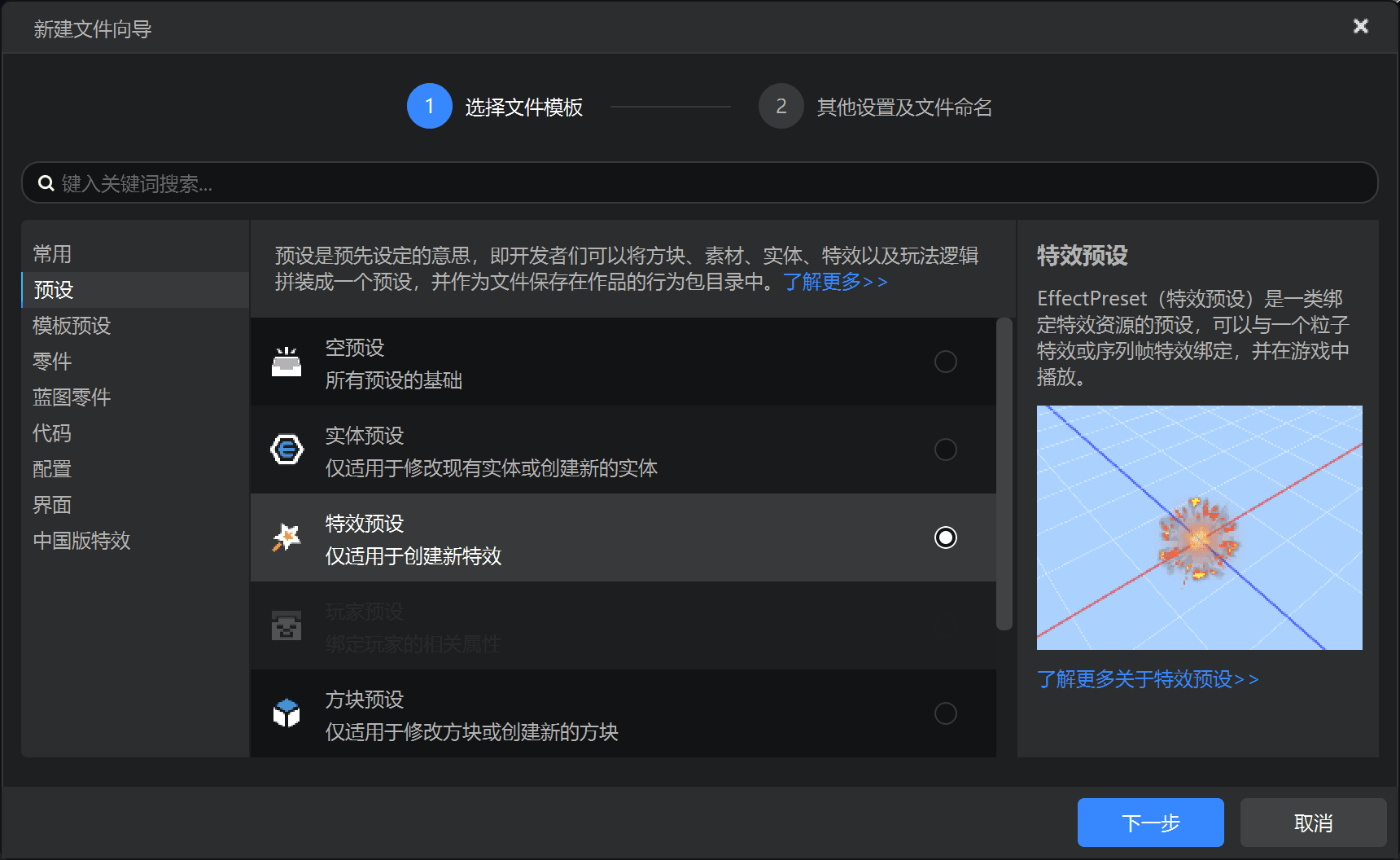Click the preset list vertical scrollbar
The image size is (1400, 860).
(1004, 474)
